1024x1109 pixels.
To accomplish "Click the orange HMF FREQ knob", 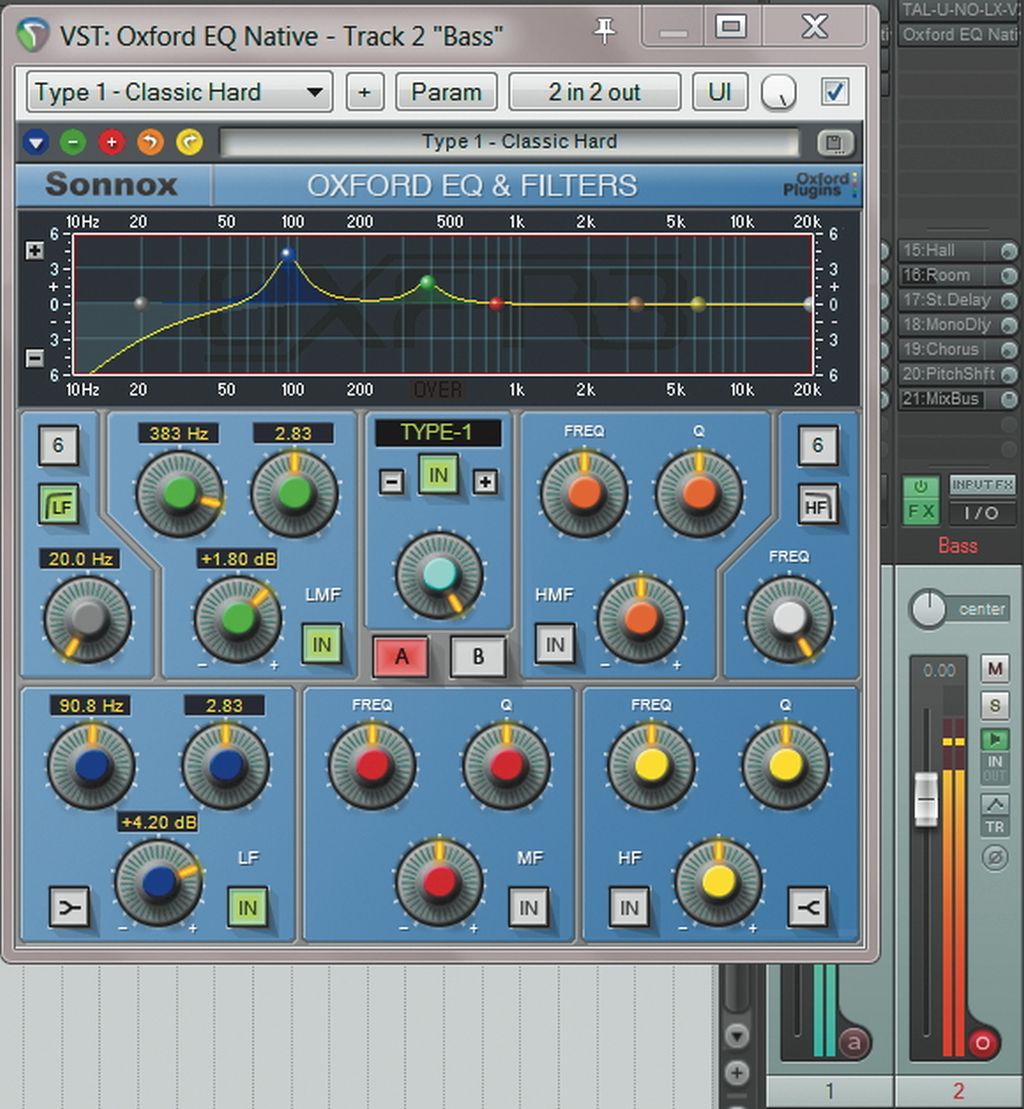I will [584, 492].
